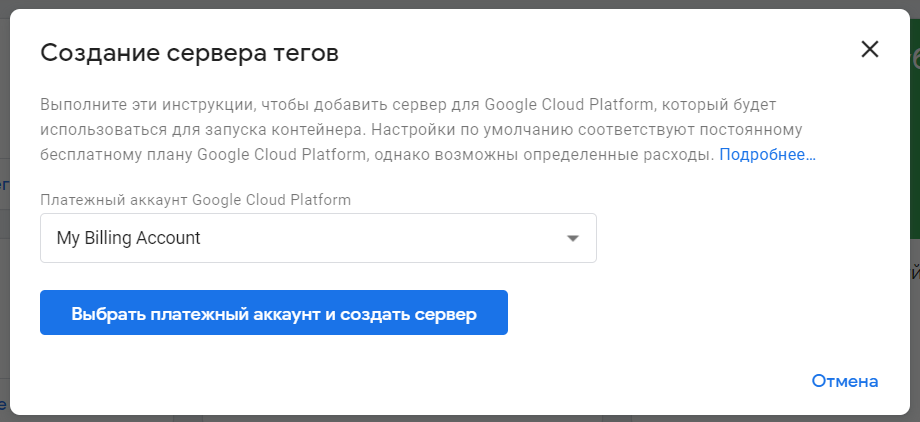920x422 pixels.
Task: Close the dialog using the X icon
Action: coord(869,50)
